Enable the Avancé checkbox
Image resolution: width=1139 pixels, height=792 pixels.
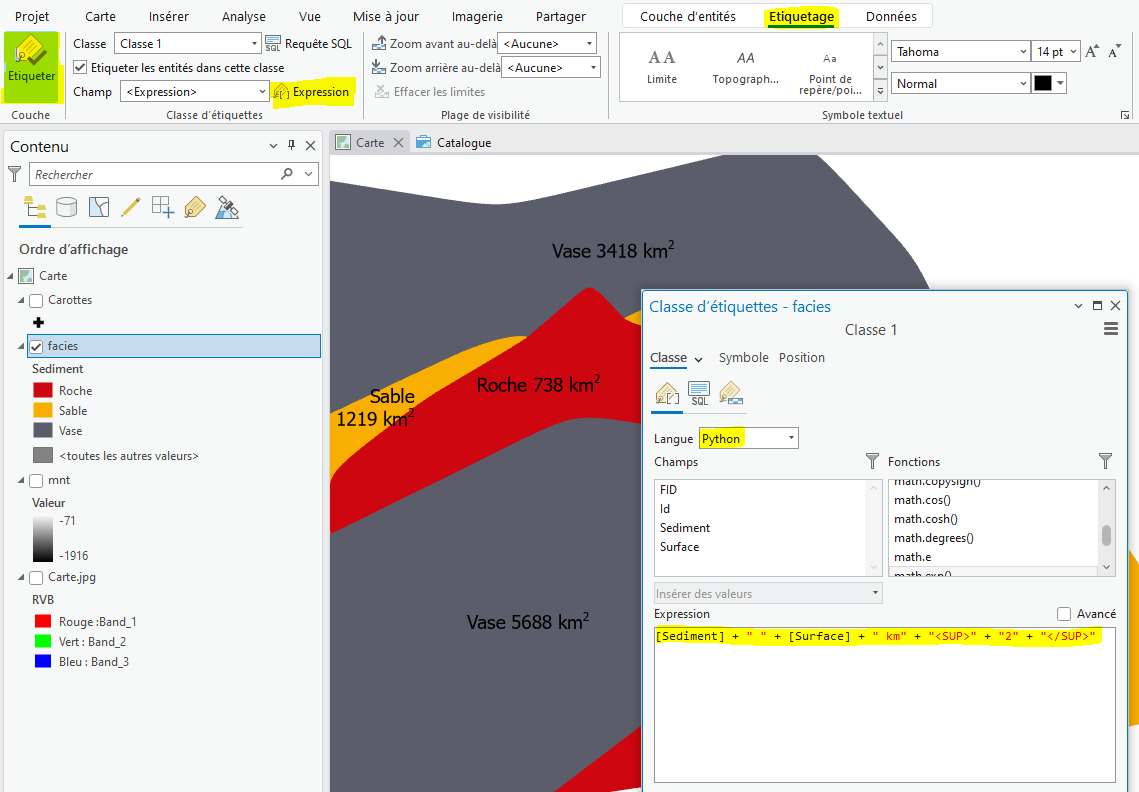coord(1064,614)
